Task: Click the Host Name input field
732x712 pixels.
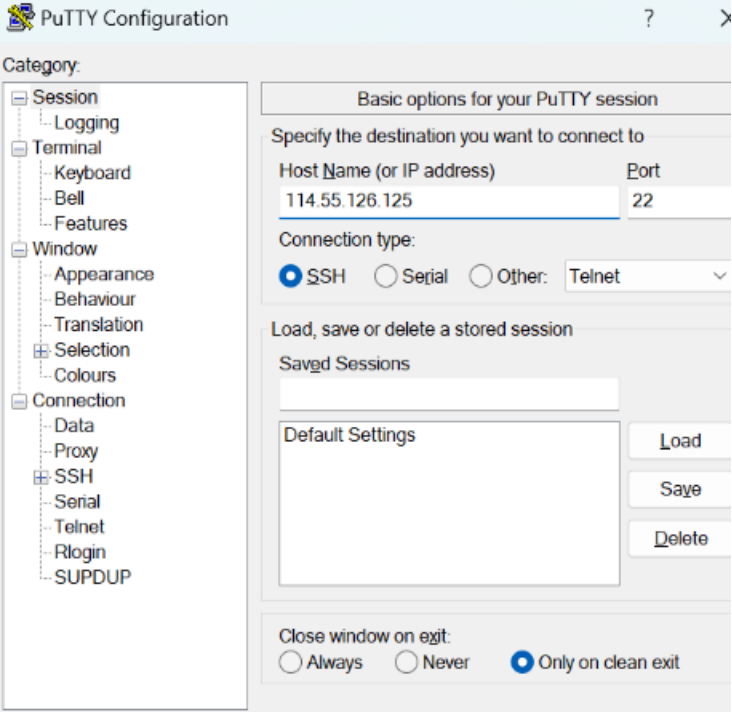Action: point(449,201)
